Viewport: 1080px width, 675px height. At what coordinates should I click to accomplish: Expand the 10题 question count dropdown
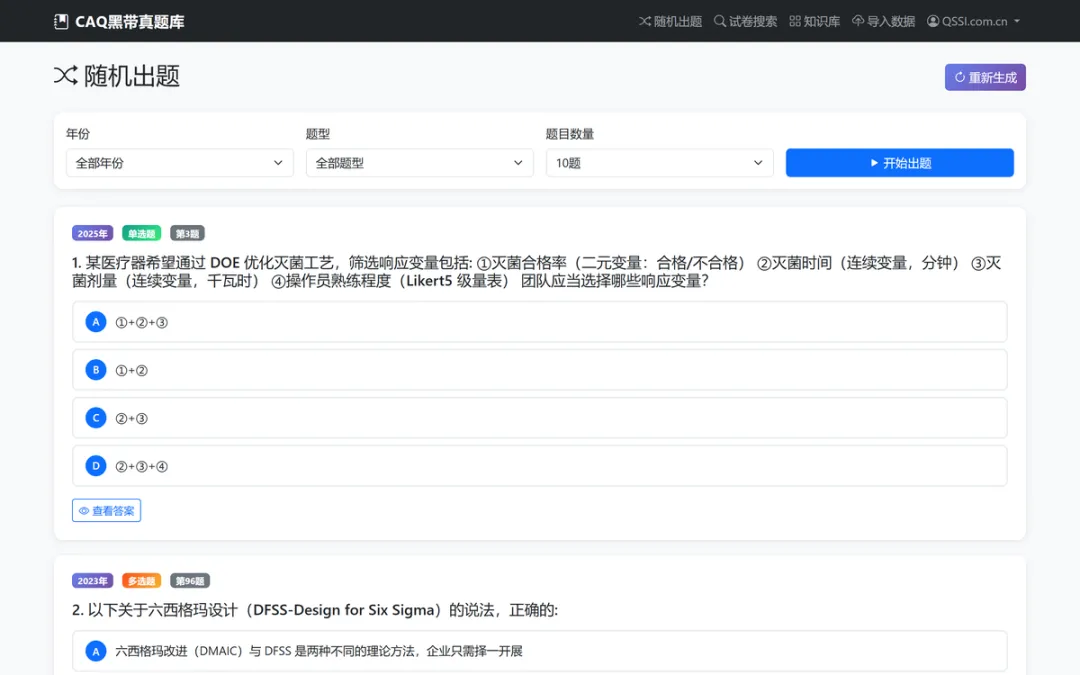click(659, 163)
